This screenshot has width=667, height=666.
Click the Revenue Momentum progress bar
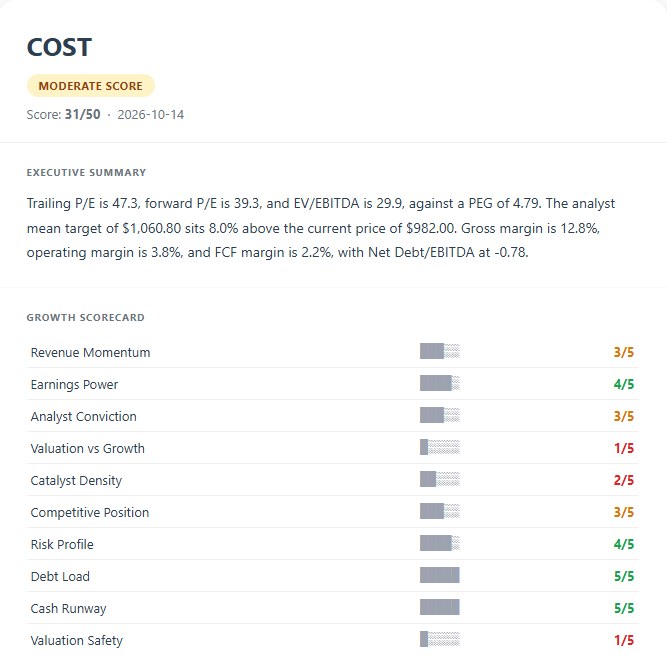440,351
